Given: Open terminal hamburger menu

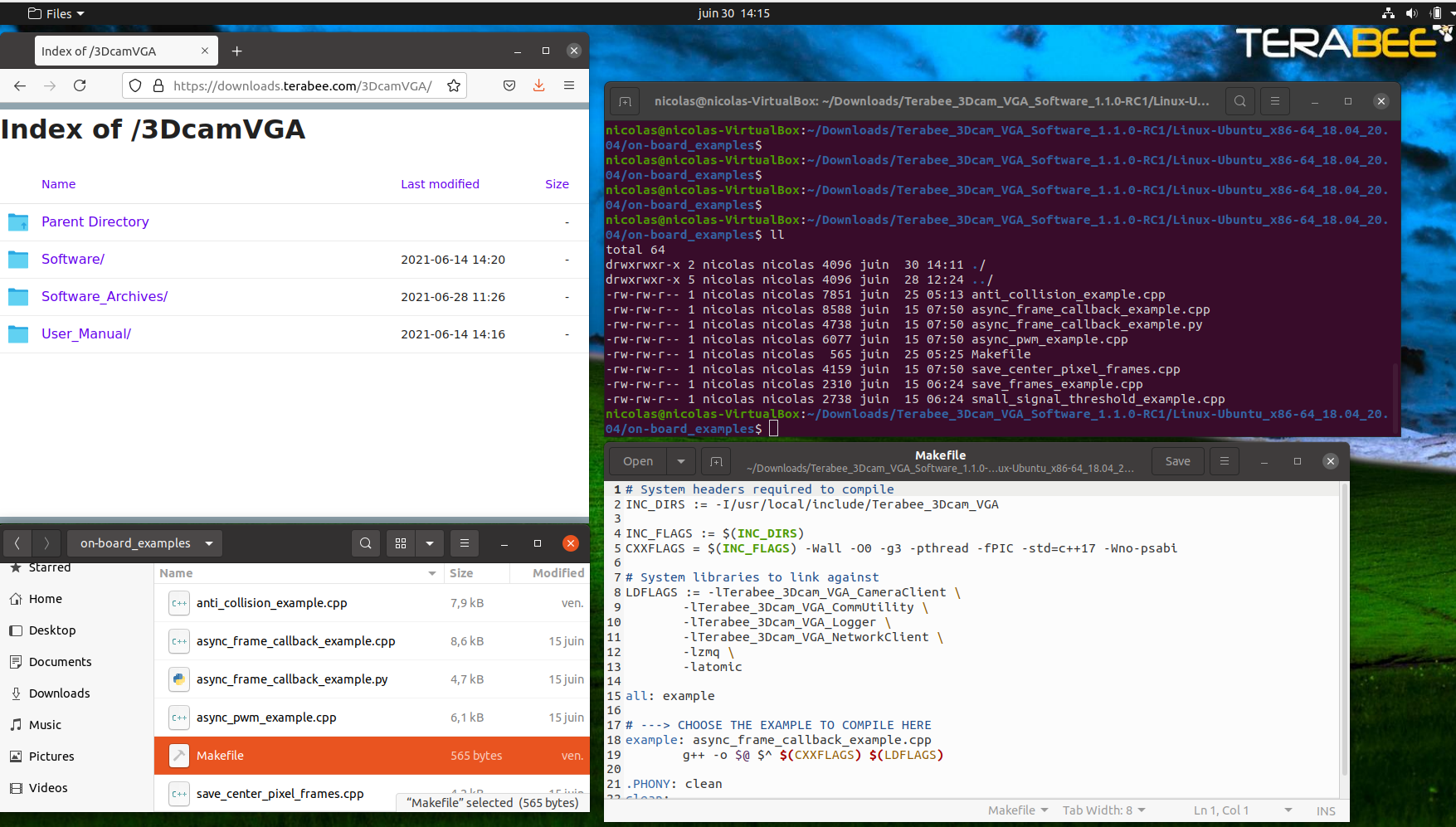Looking at the screenshot, I should coord(1275,101).
